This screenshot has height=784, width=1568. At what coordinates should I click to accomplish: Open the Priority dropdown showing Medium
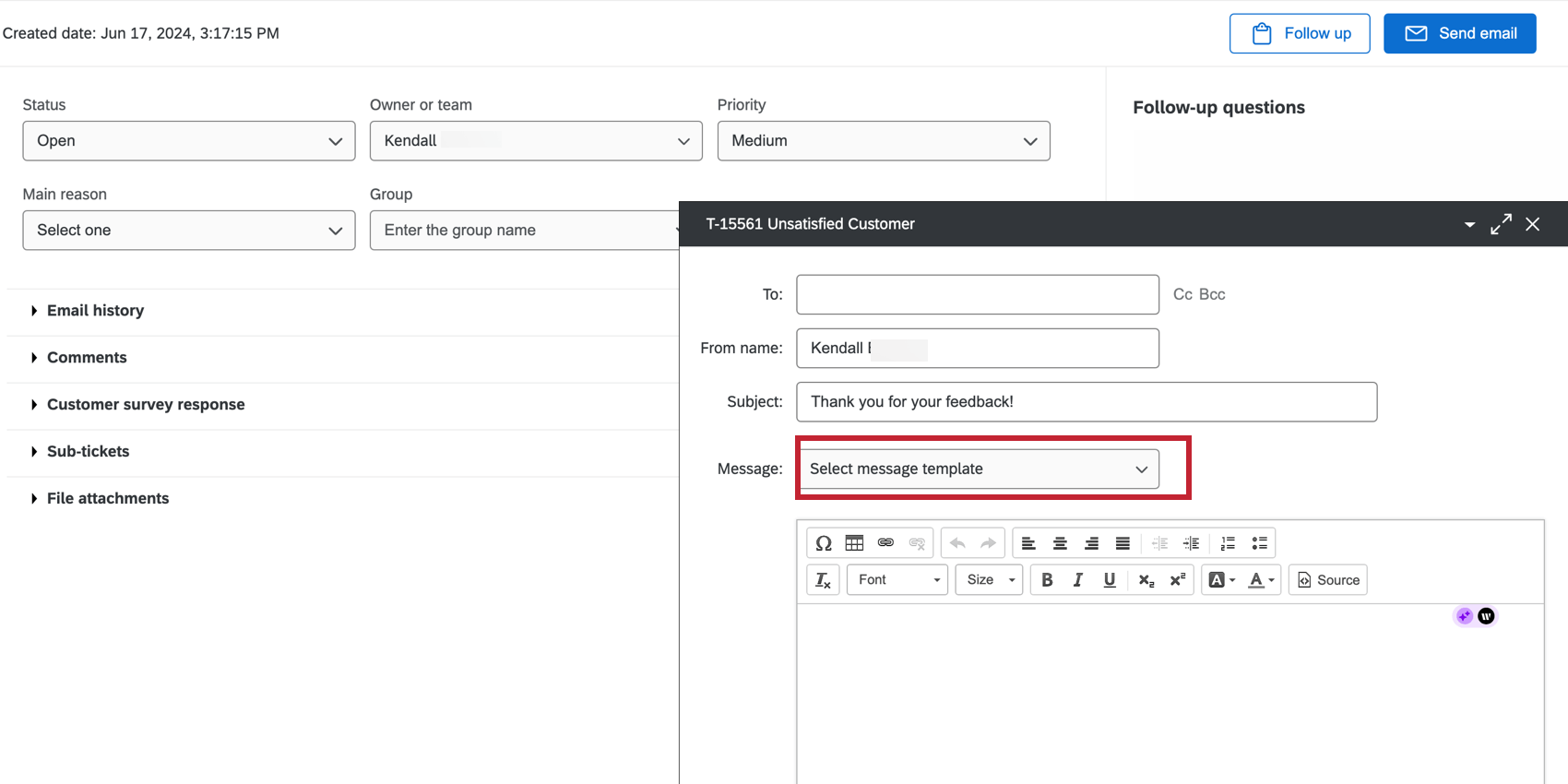pos(883,141)
